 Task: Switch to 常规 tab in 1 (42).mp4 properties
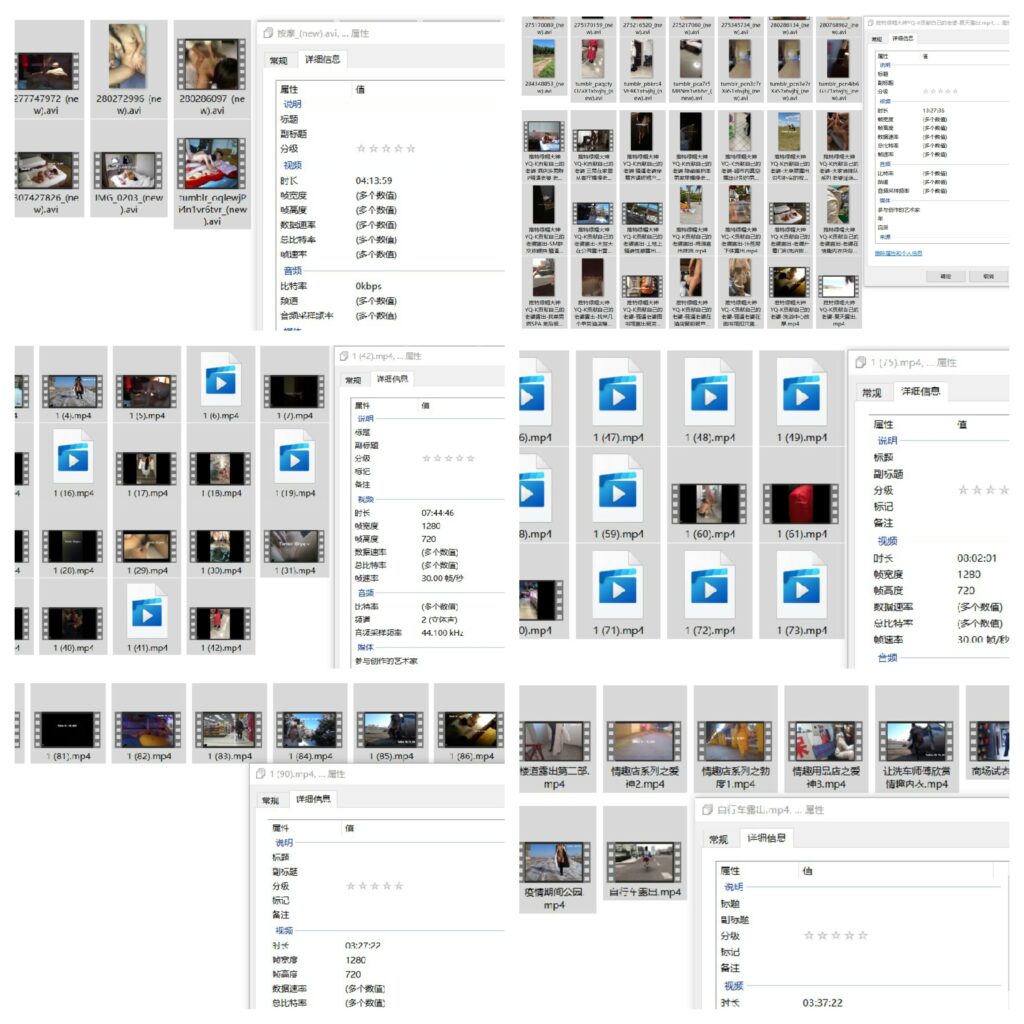pyautogui.click(x=353, y=380)
